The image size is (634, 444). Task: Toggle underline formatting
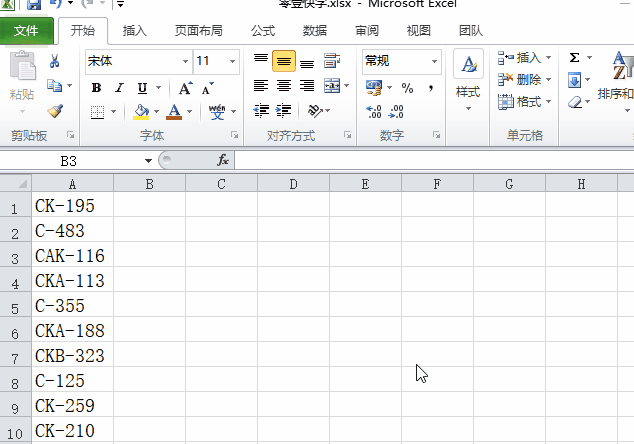[x=142, y=88]
